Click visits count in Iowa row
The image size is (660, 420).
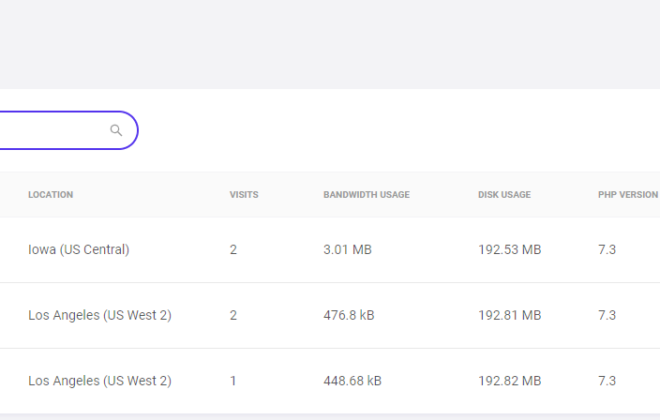pos(233,250)
